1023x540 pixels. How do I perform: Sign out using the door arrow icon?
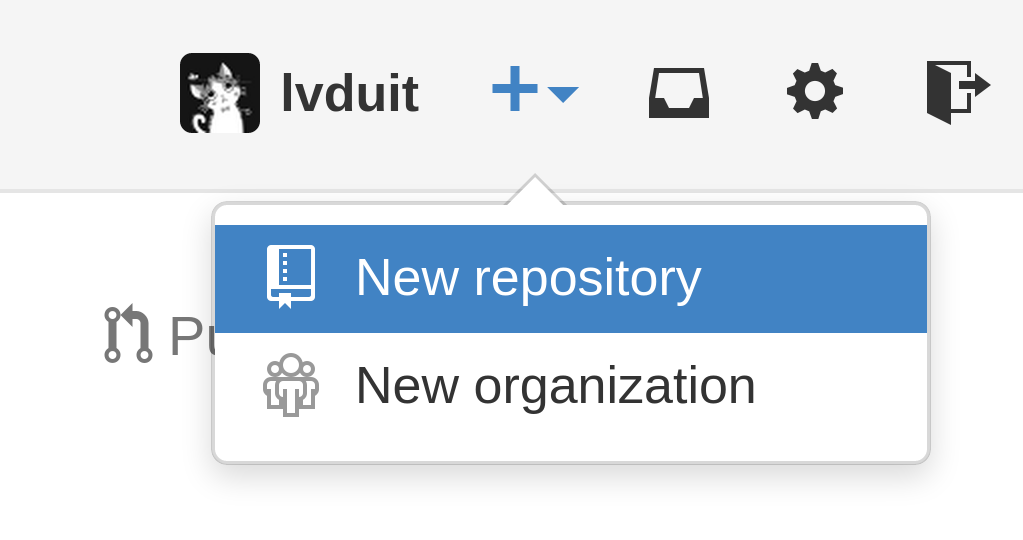[x=958, y=92]
